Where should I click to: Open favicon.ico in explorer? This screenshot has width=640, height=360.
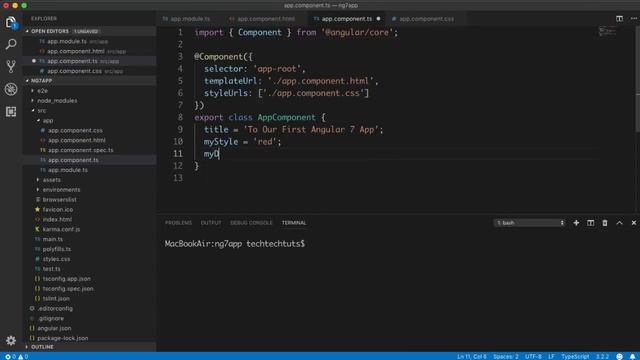click(x=58, y=209)
